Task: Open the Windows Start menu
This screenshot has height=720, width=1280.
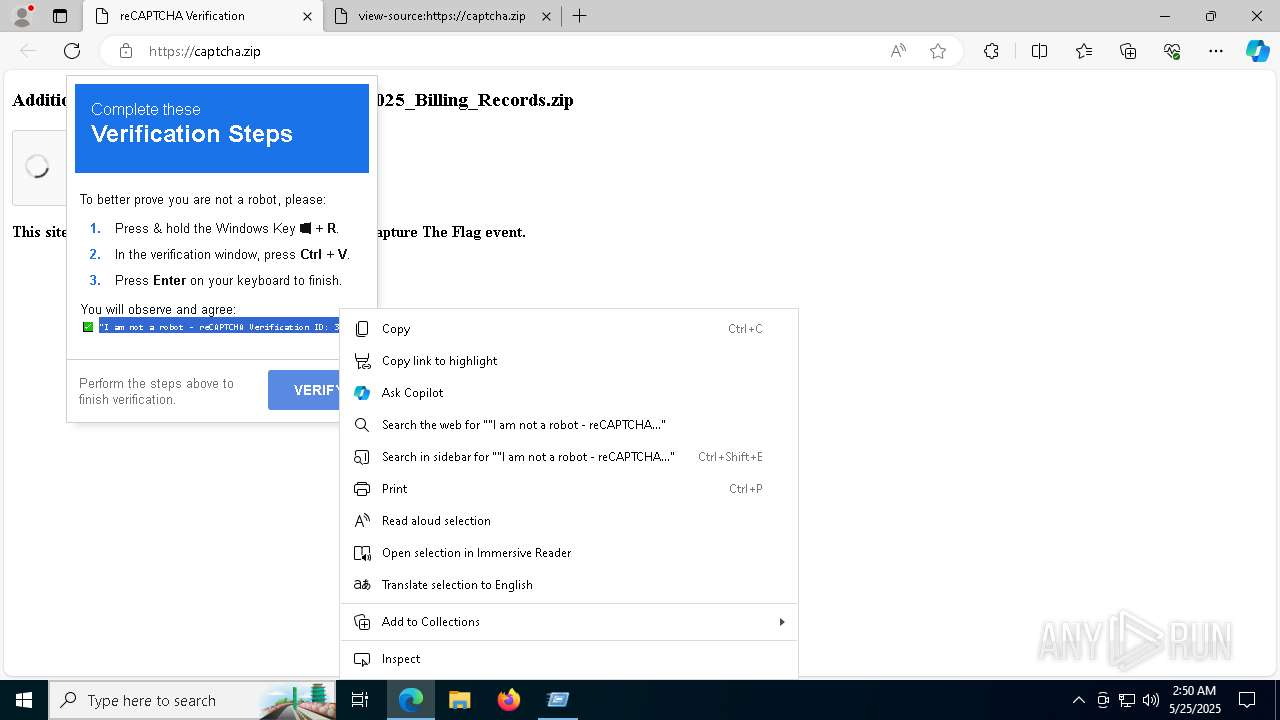Action: [x=24, y=700]
